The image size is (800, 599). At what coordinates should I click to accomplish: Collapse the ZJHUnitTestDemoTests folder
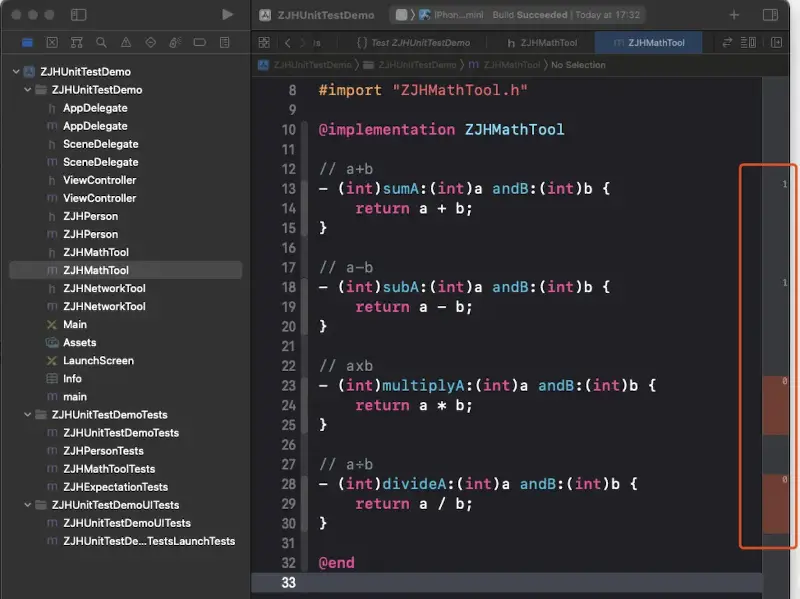tap(28, 414)
